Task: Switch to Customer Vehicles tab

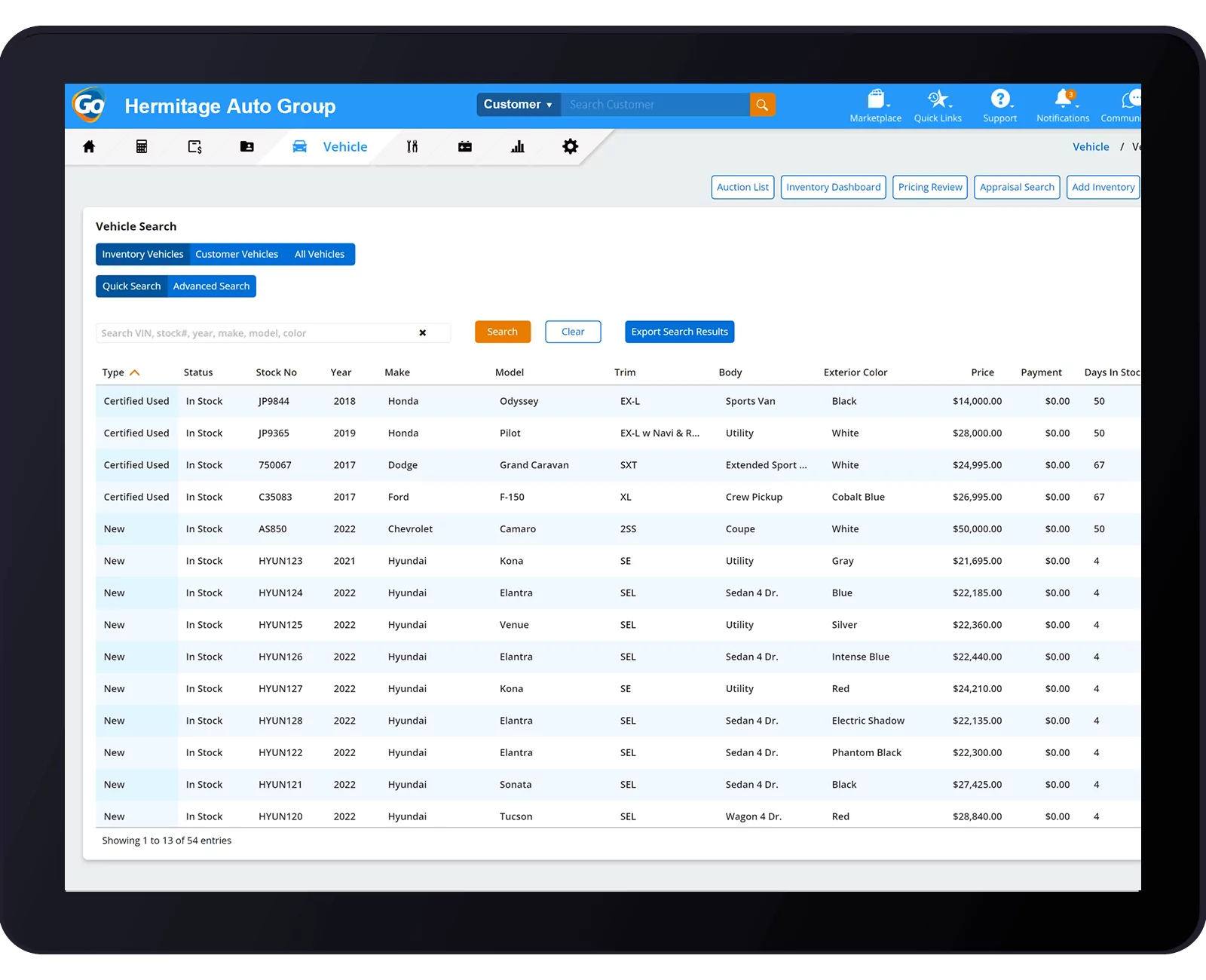Action: click(237, 254)
